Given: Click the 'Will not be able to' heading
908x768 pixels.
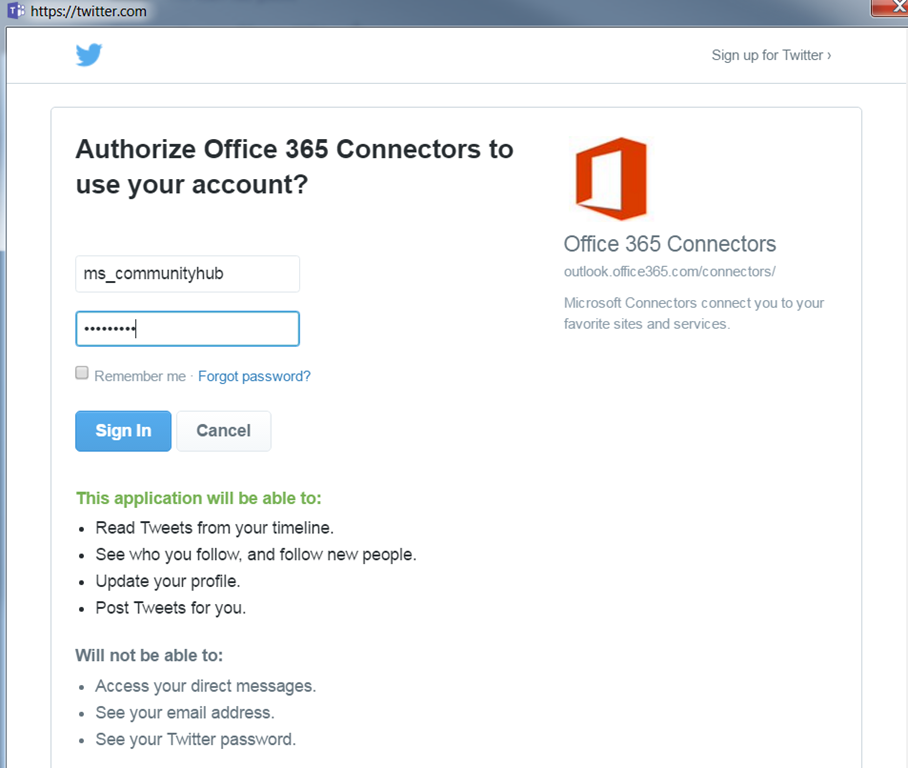Looking at the screenshot, I should (x=149, y=656).
